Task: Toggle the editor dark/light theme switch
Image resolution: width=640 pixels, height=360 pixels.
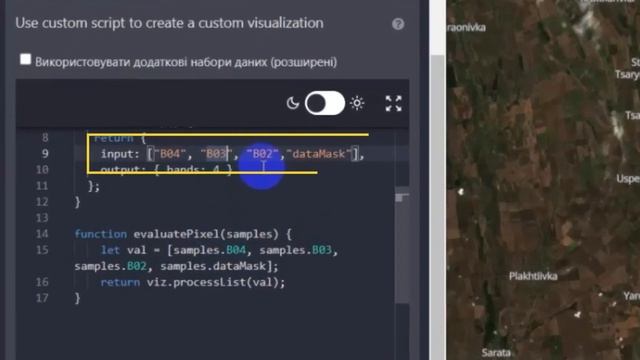Action: pyautogui.click(x=325, y=103)
